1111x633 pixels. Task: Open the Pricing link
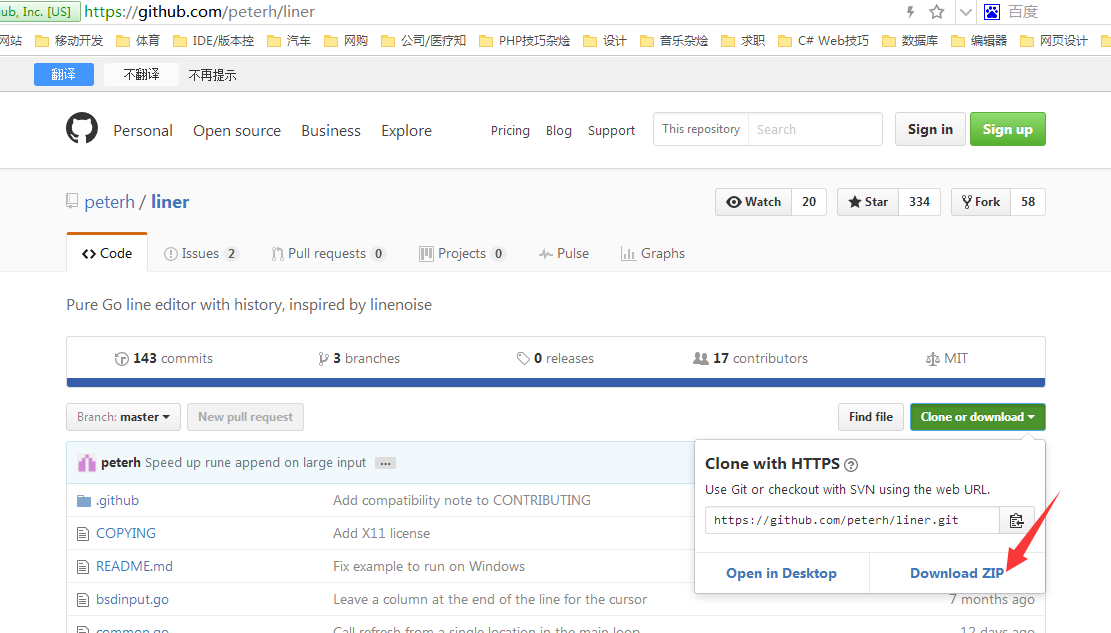coord(510,130)
